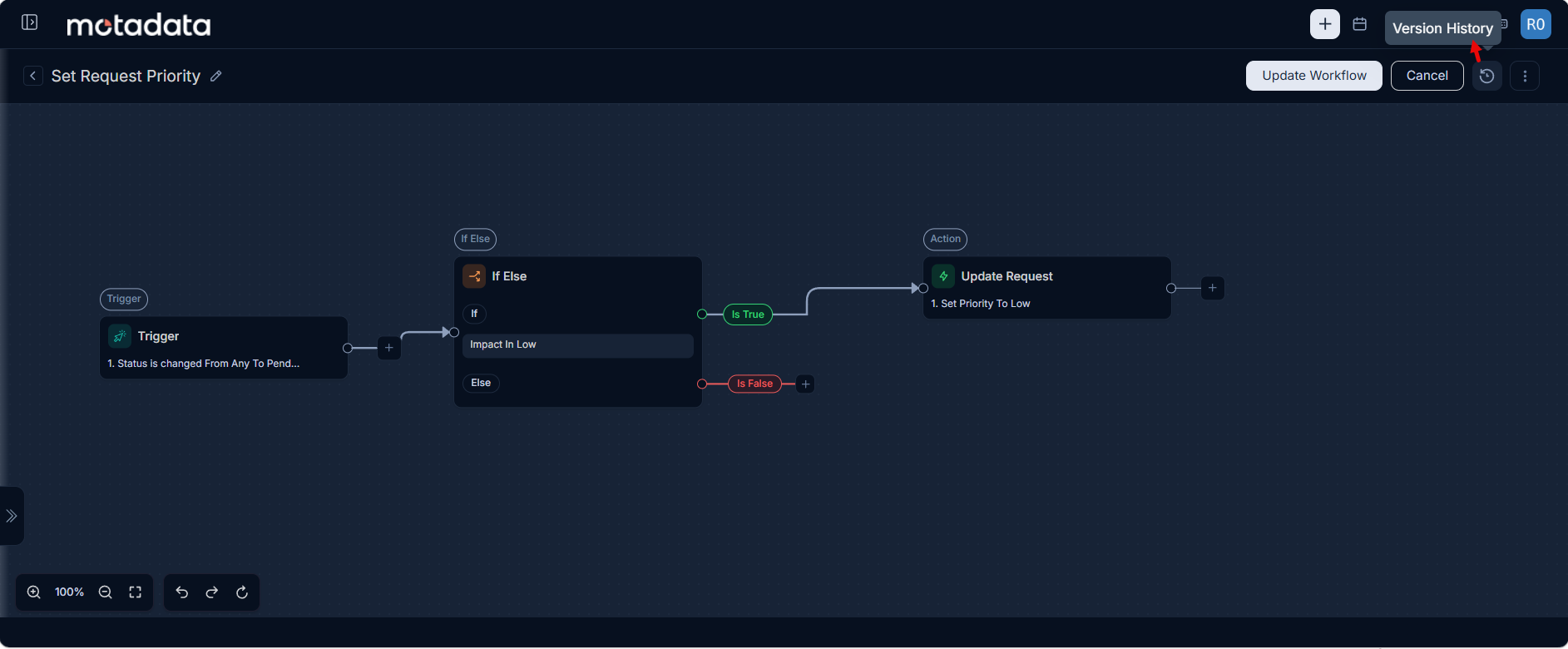
Task: Expand the left side panel with double chevron
Action: 12,516
